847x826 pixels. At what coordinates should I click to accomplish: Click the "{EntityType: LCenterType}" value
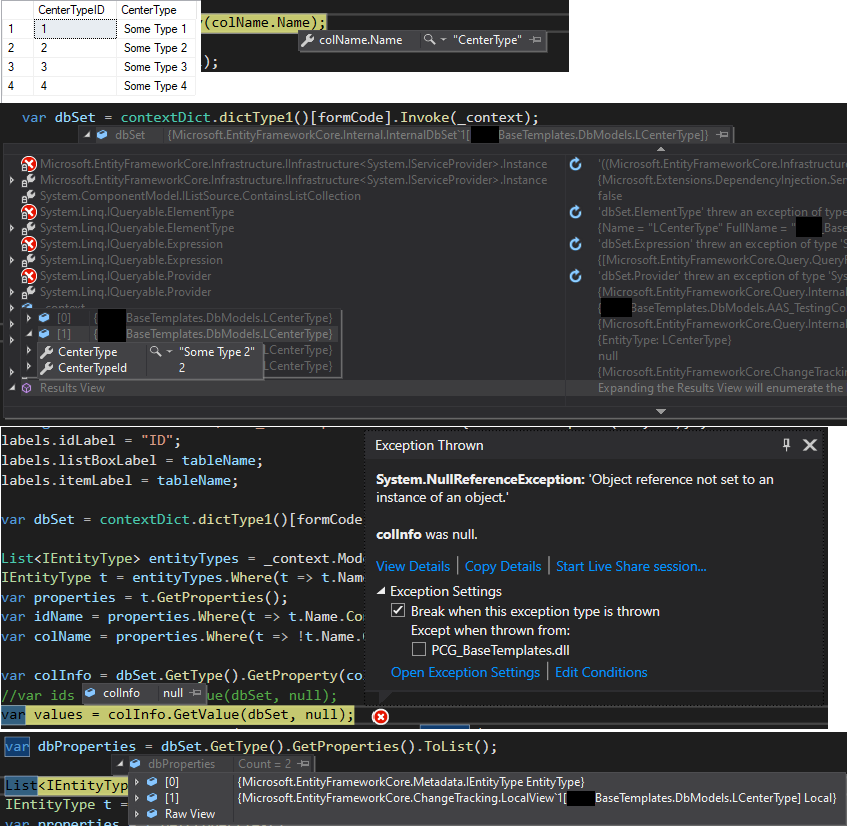click(664, 340)
